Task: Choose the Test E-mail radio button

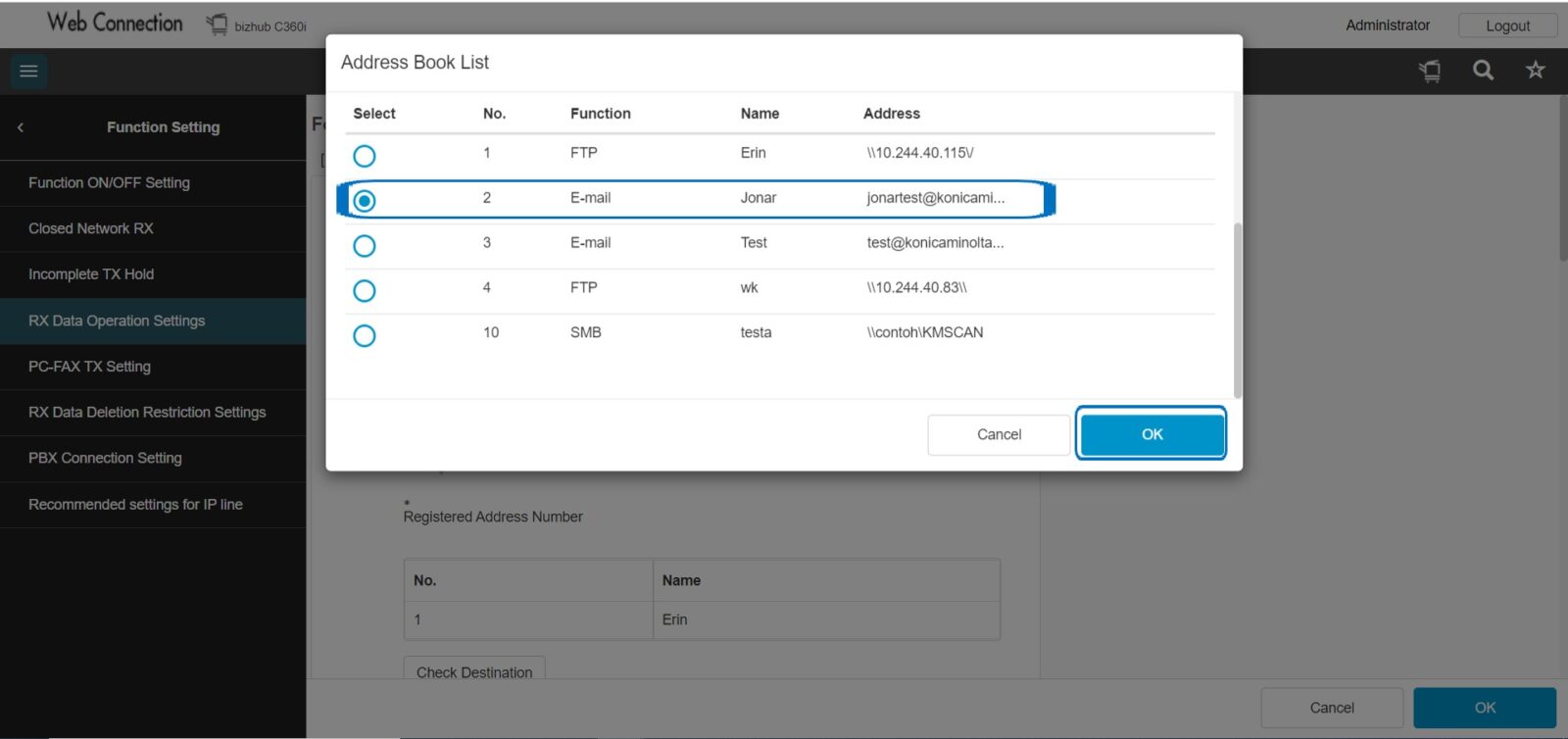Action: [365, 246]
